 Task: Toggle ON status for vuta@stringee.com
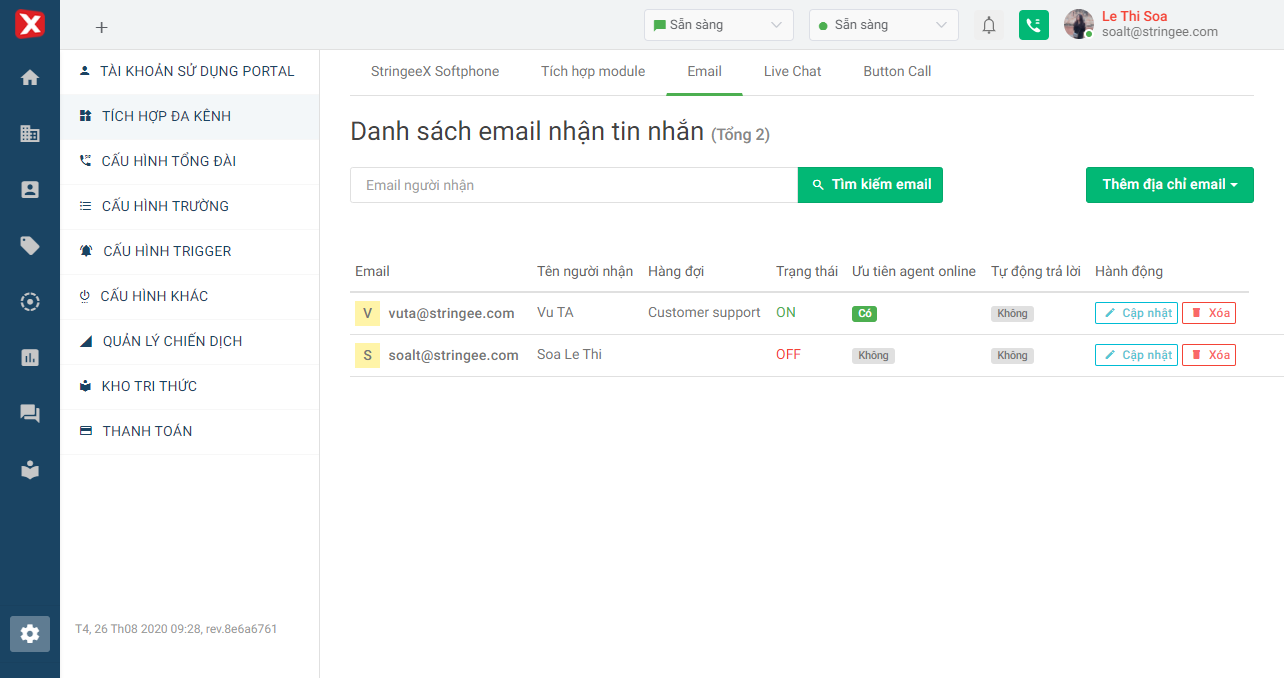tap(786, 313)
